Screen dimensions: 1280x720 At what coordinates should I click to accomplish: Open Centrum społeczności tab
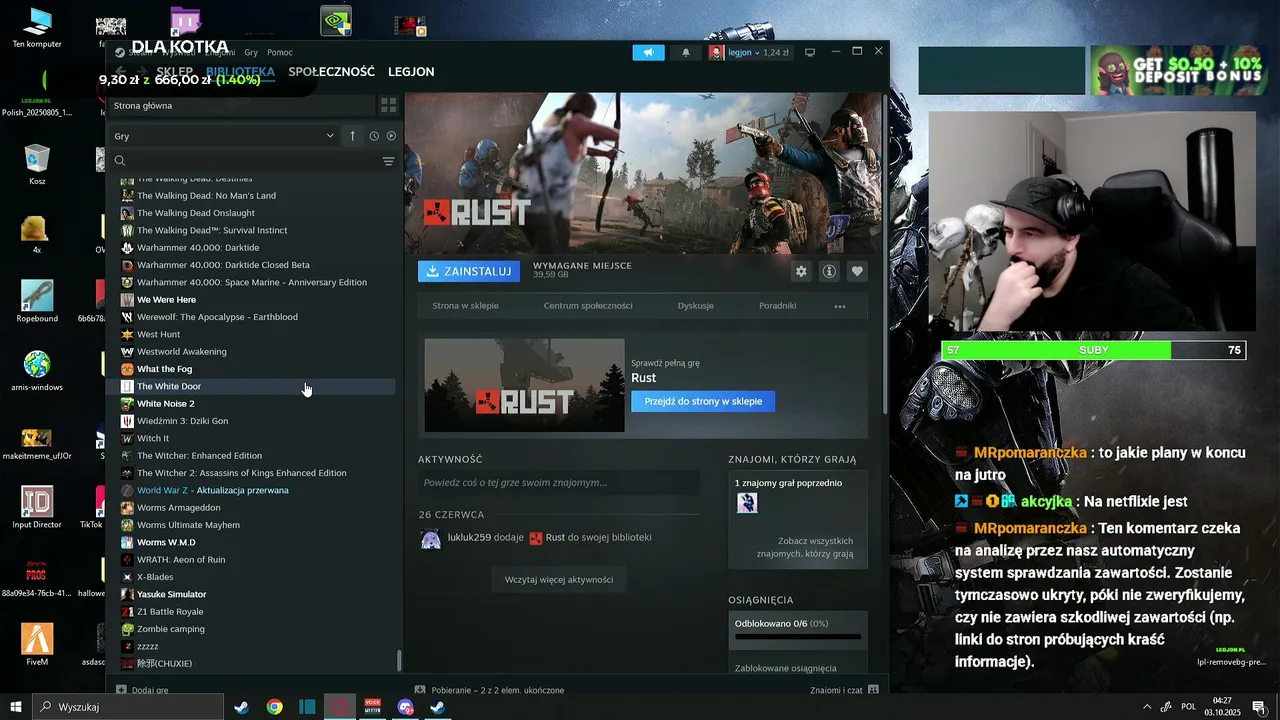pyautogui.click(x=588, y=306)
